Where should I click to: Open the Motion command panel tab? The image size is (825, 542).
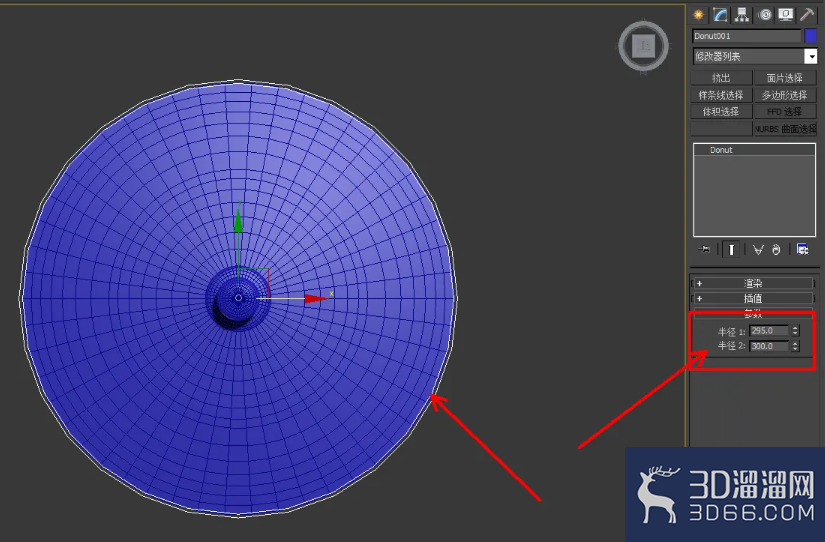tap(764, 15)
